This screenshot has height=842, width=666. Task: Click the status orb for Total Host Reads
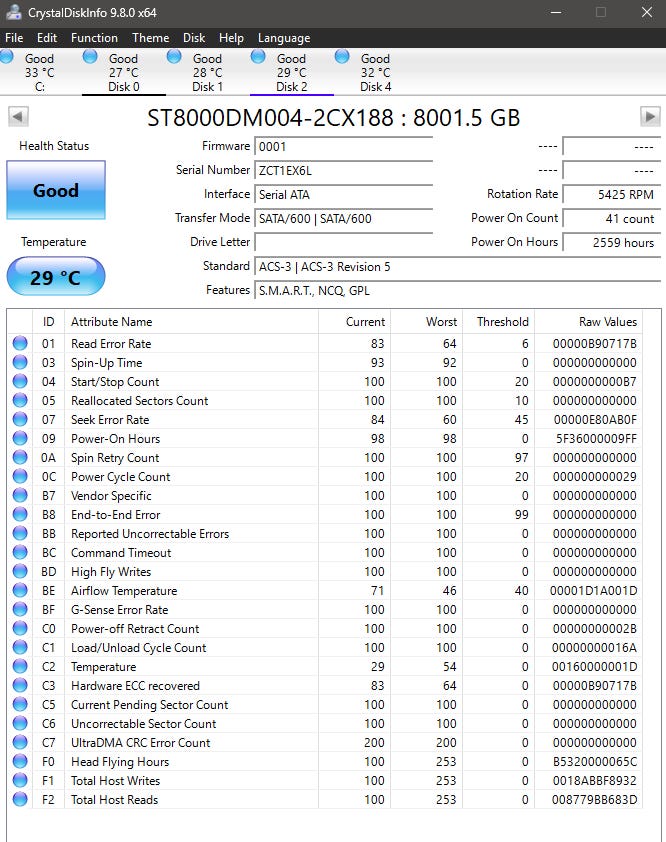(20, 799)
